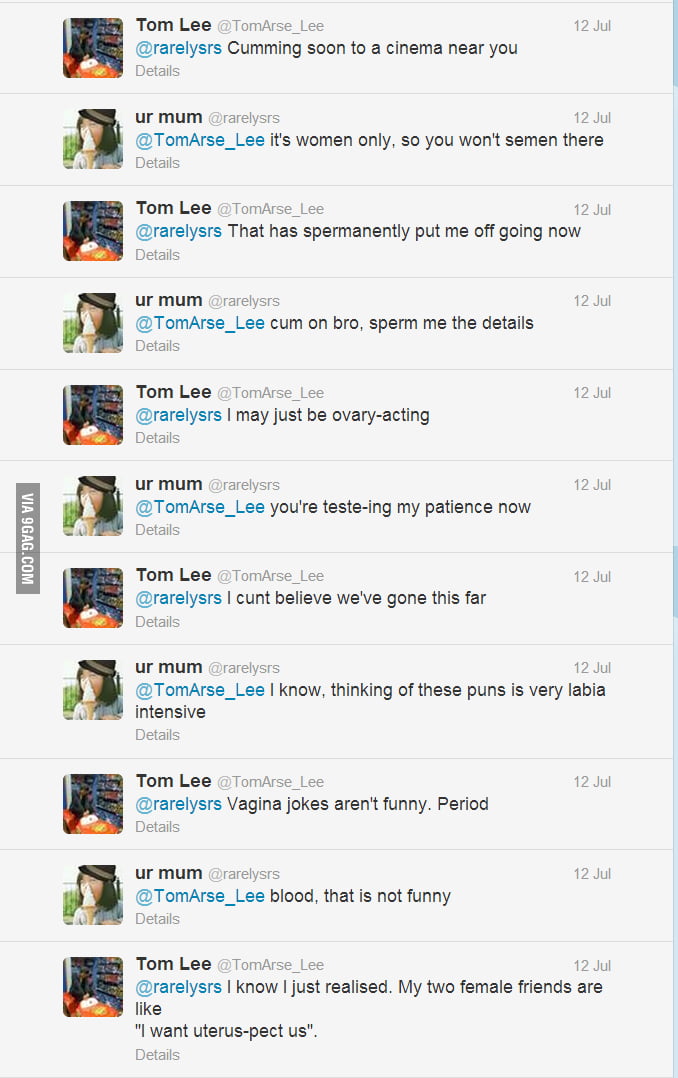The width and height of the screenshot is (678, 1078).
Task: Click ur mum's avatar on the bottom 'blood' tweet
Action: pyautogui.click(x=92, y=894)
